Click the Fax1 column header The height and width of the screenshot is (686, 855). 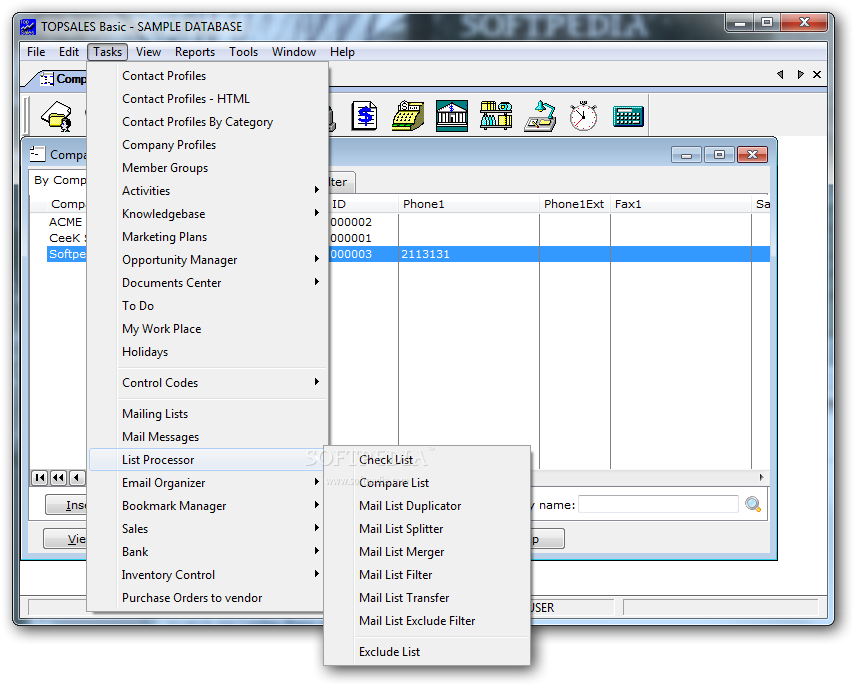(x=681, y=204)
